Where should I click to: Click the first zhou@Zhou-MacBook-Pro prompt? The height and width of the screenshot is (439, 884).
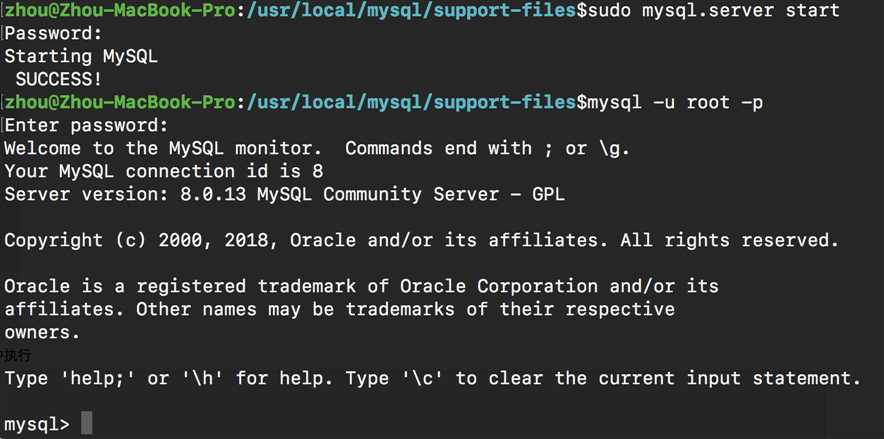(x=119, y=10)
